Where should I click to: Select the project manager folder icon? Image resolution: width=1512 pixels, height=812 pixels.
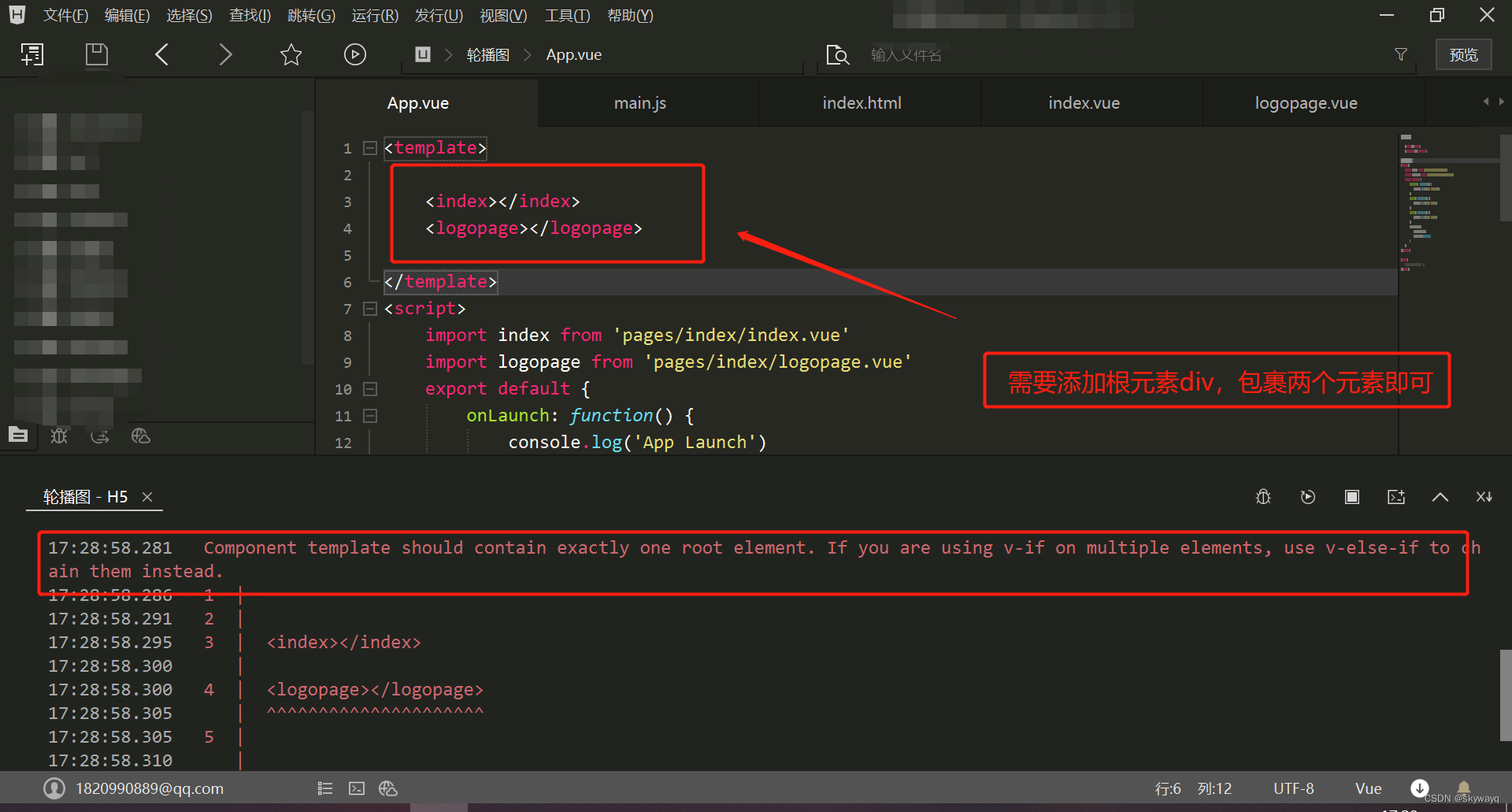(x=18, y=435)
